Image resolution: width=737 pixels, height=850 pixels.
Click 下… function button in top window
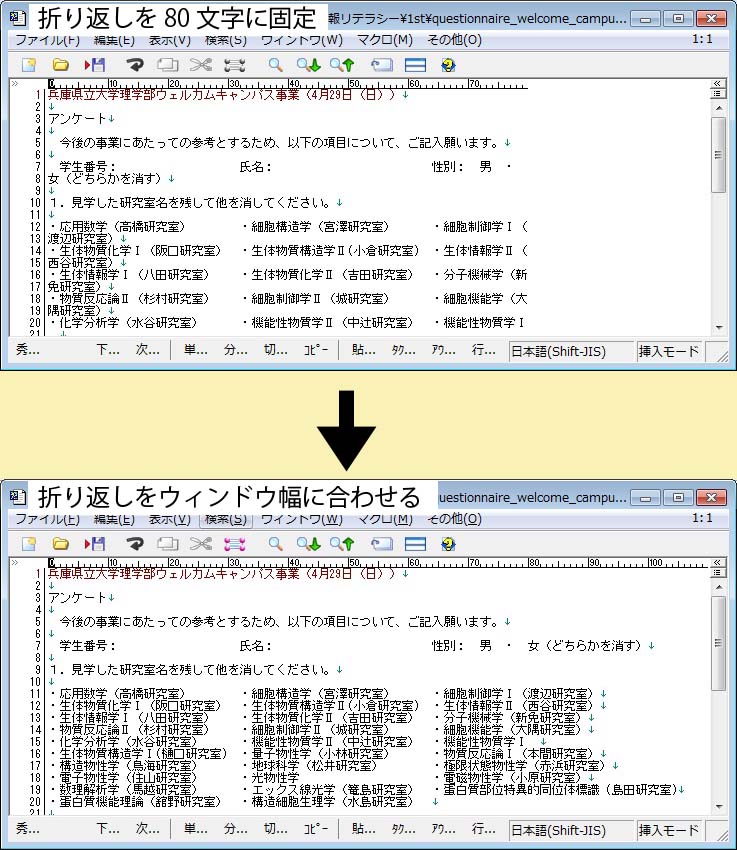(108, 350)
